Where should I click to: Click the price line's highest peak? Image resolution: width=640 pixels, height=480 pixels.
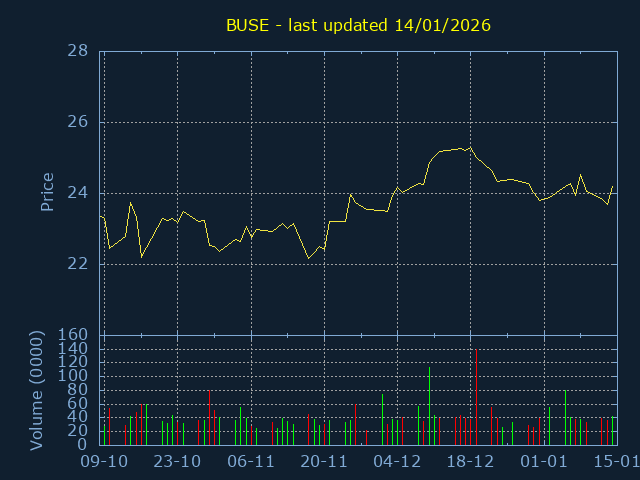click(x=471, y=147)
